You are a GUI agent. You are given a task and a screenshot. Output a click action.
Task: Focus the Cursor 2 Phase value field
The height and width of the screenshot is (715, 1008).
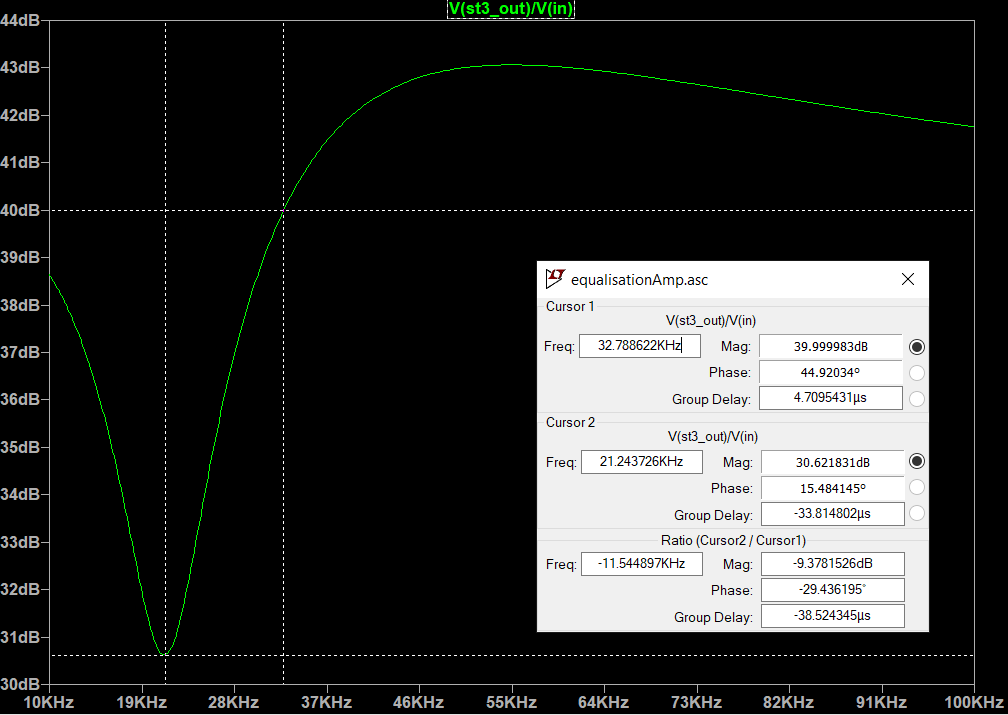pos(832,488)
